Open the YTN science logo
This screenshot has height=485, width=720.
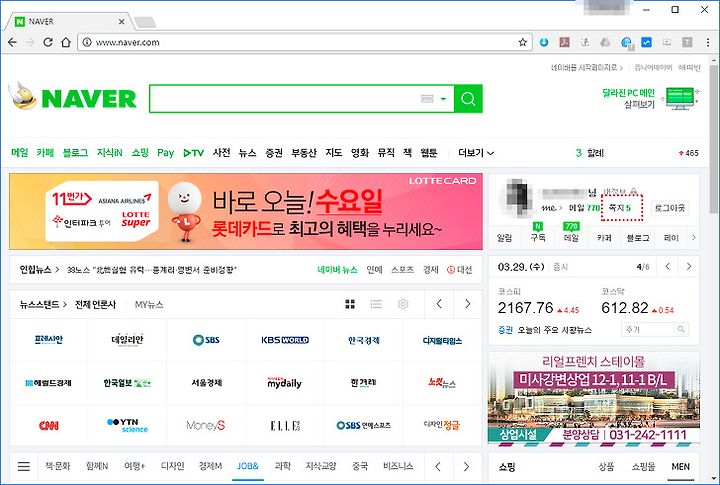click(x=127, y=425)
